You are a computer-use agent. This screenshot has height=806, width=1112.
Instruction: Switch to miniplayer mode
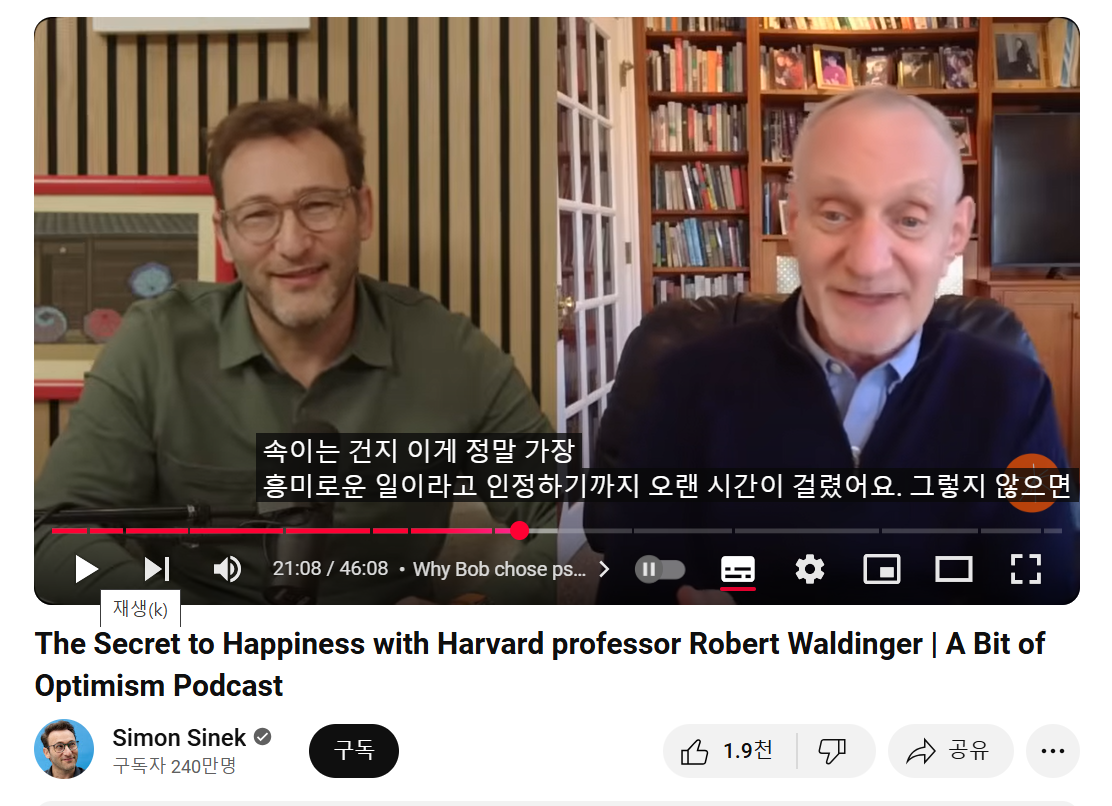882,569
